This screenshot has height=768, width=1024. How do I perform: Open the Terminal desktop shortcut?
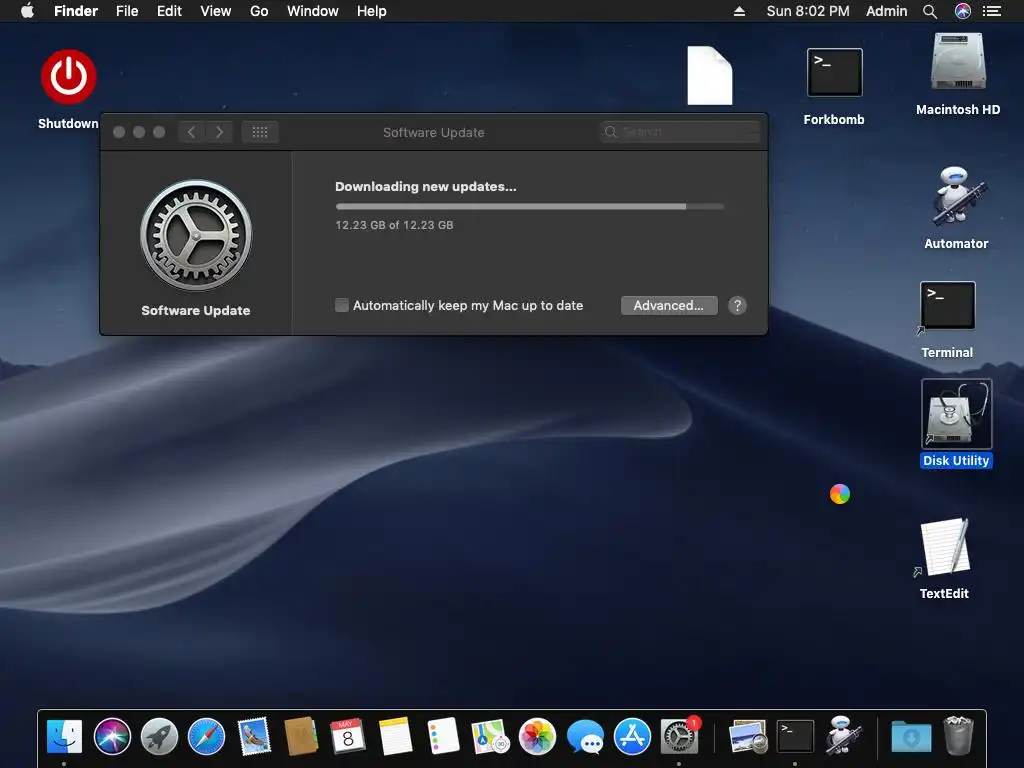click(948, 306)
